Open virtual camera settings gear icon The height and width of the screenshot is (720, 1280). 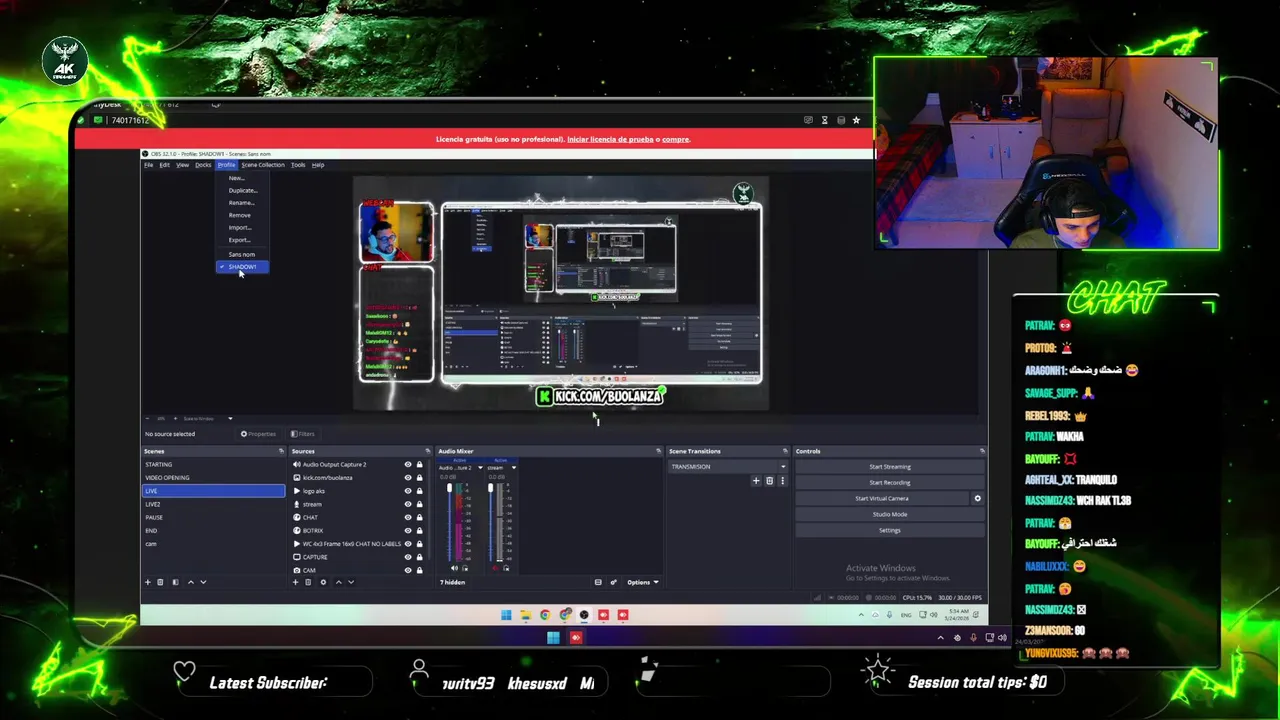point(977,498)
